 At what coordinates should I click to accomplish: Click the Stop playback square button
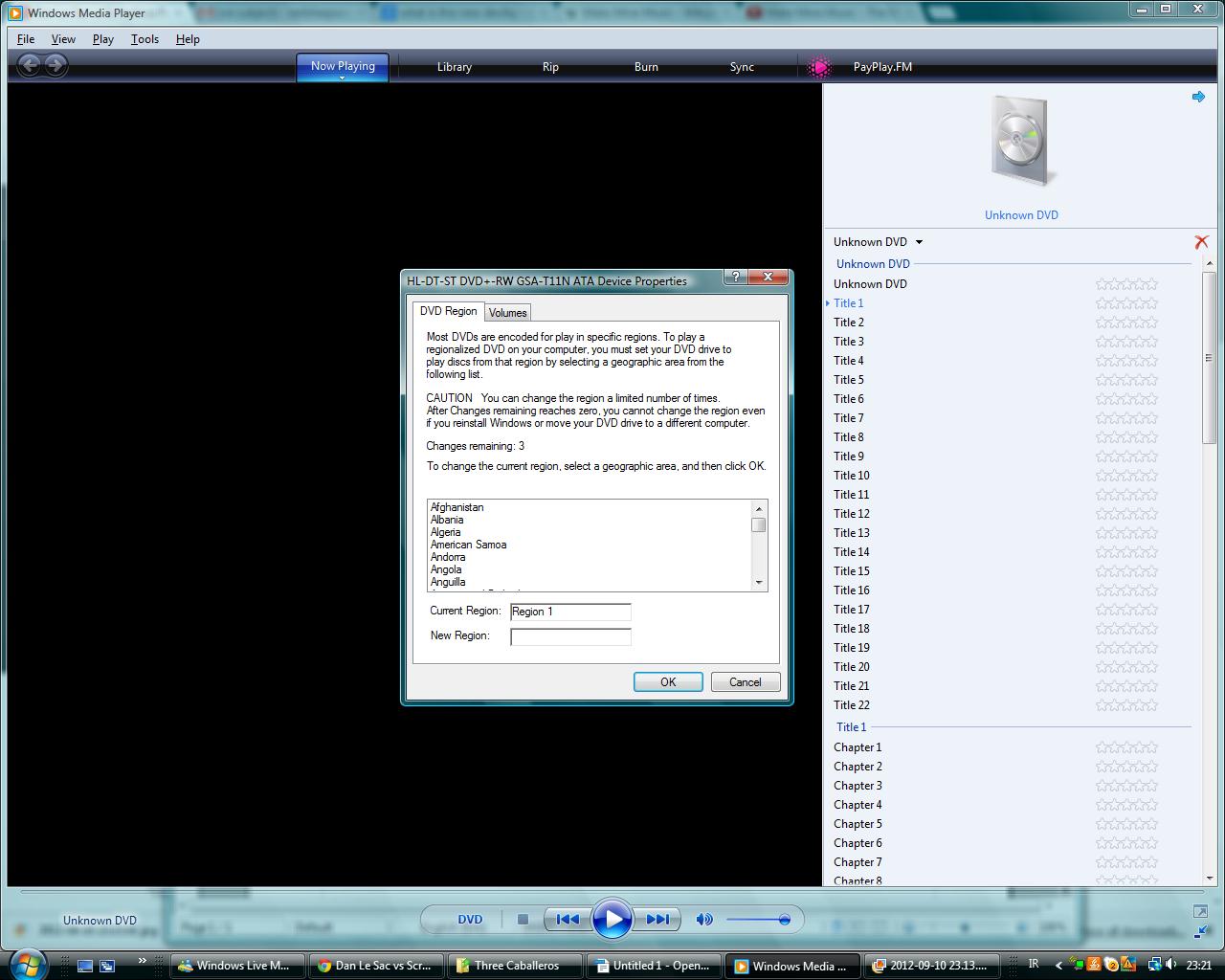(x=523, y=920)
